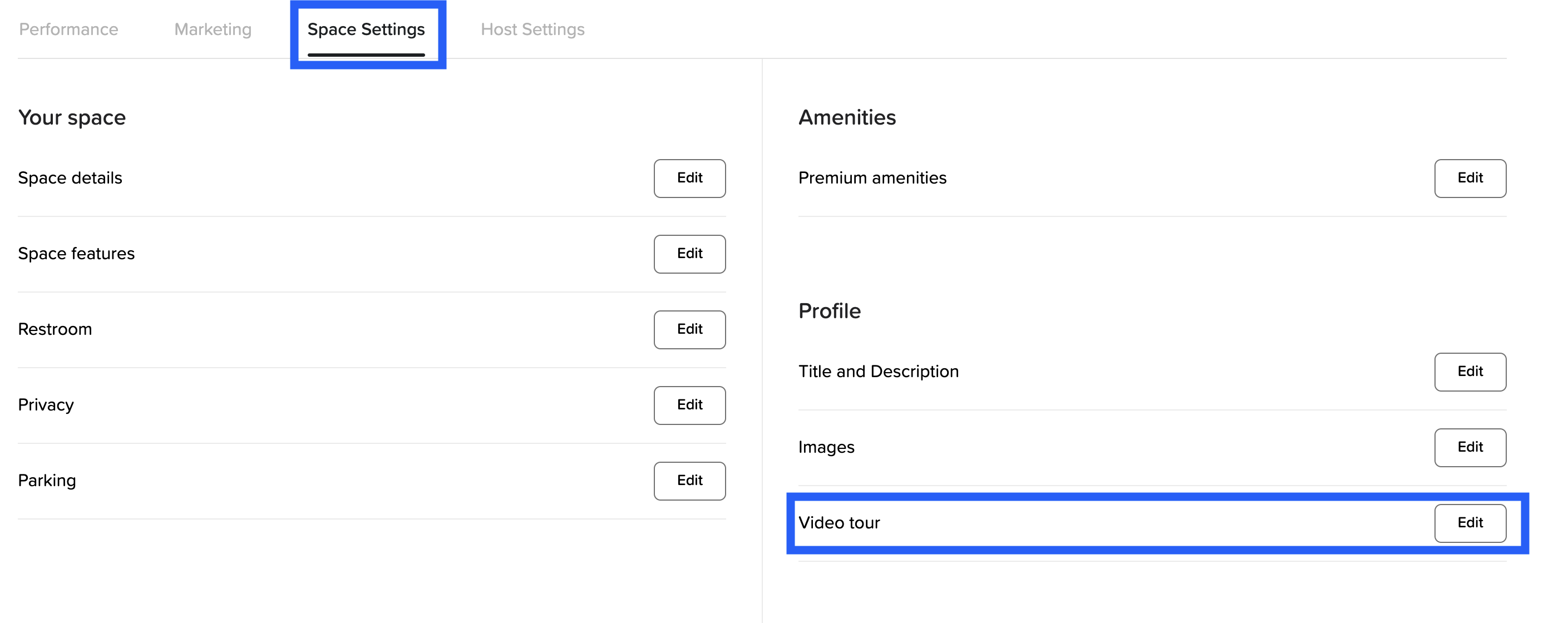1568x623 pixels.
Task: Open the Marketing tab
Action: [x=213, y=29]
